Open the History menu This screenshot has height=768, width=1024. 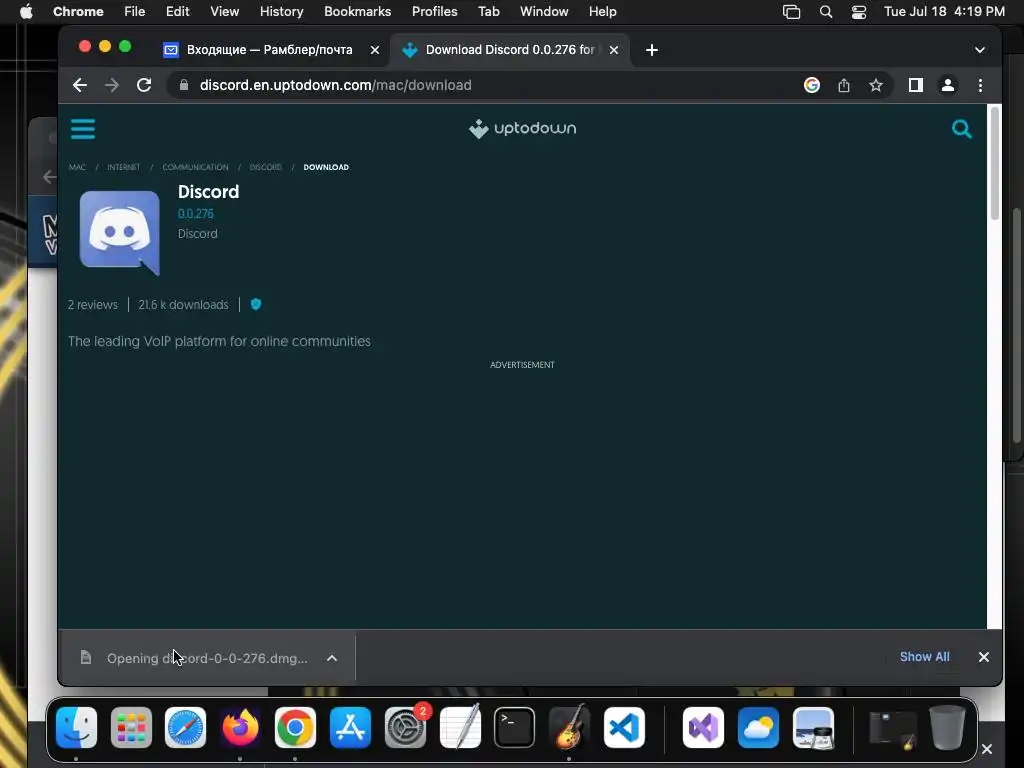[281, 12]
